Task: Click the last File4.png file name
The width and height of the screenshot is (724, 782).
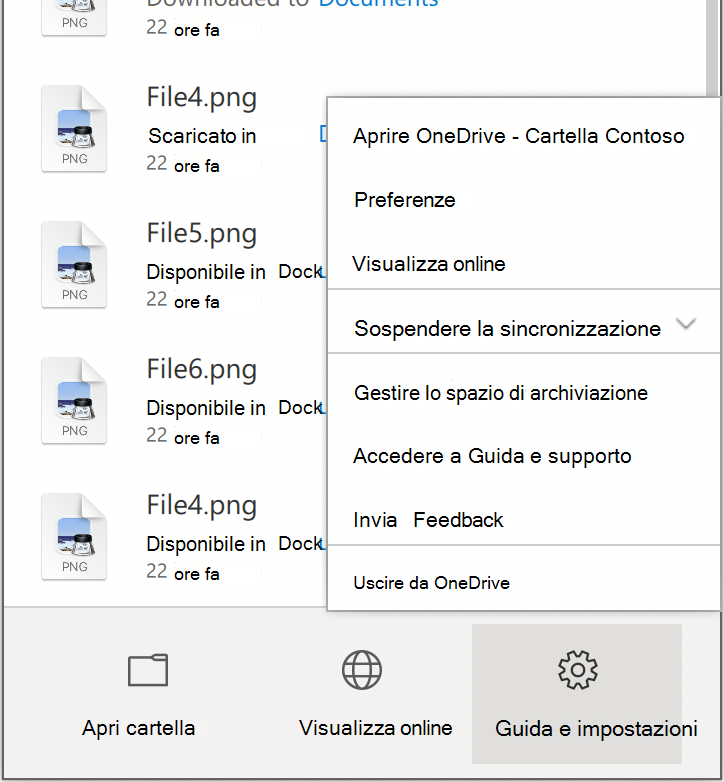Action: (201, 507)
